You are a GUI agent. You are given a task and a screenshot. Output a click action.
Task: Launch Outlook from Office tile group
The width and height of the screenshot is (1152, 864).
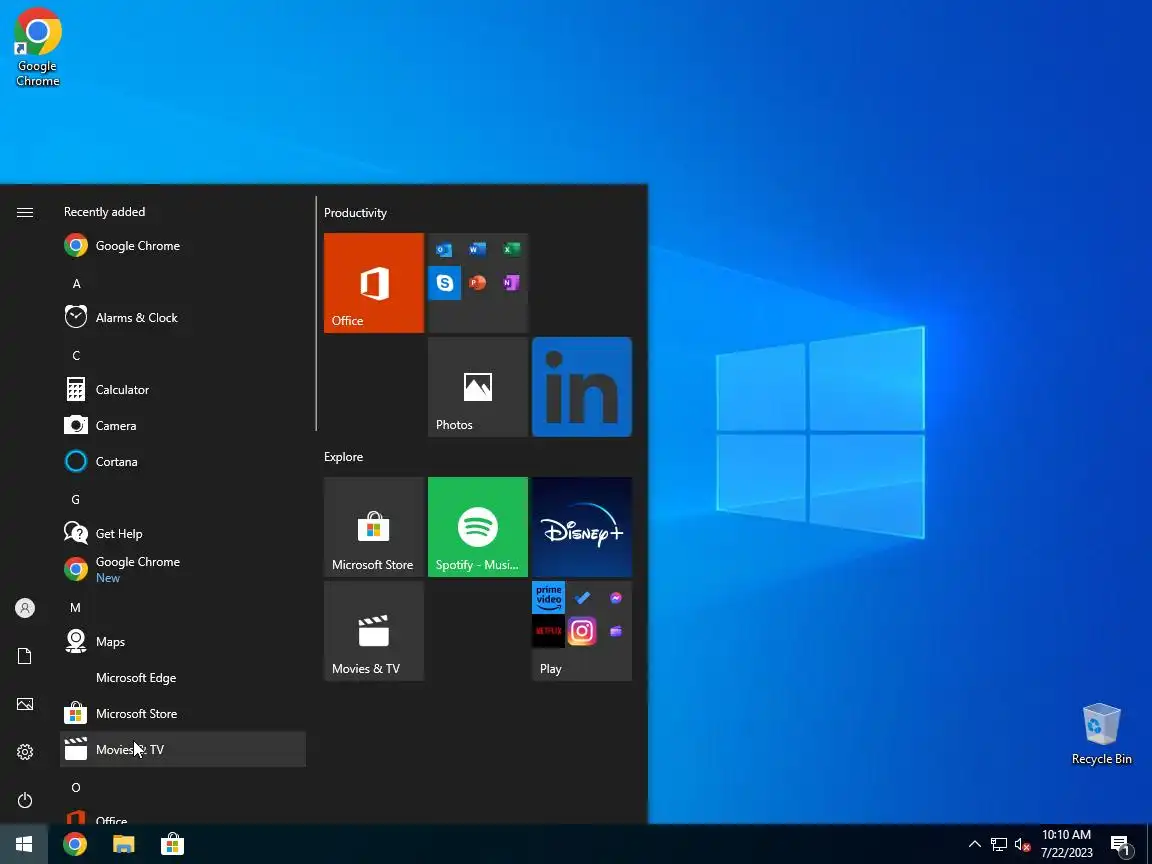click(444, 250)
